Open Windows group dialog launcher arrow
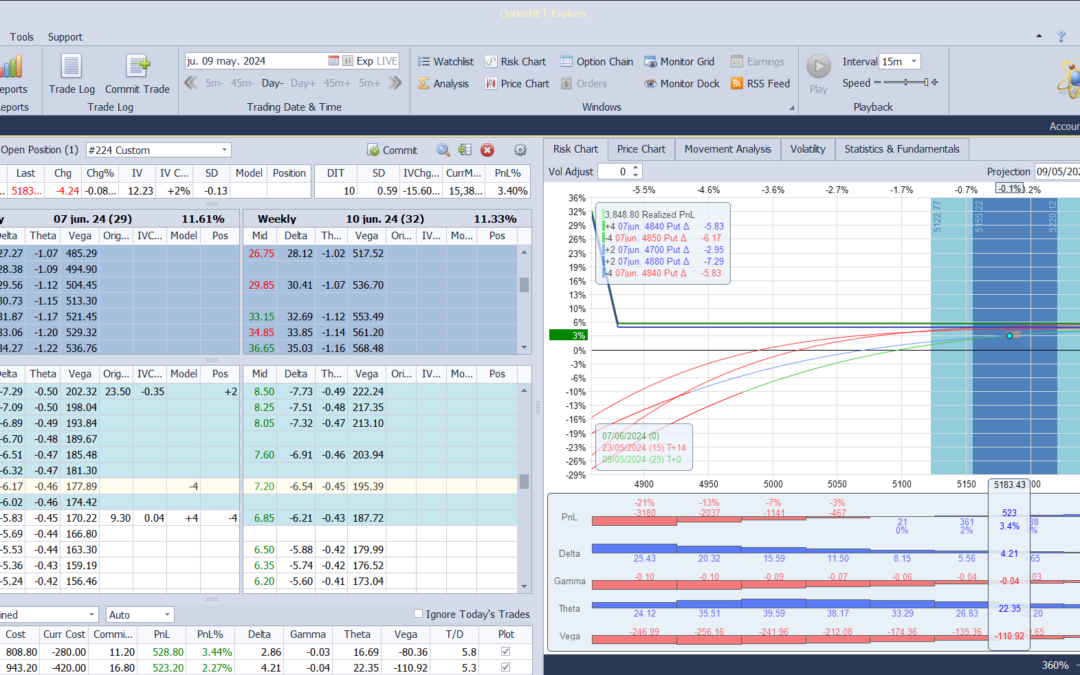Viewport: 1080px width, 675px height. tap(791, 107)
